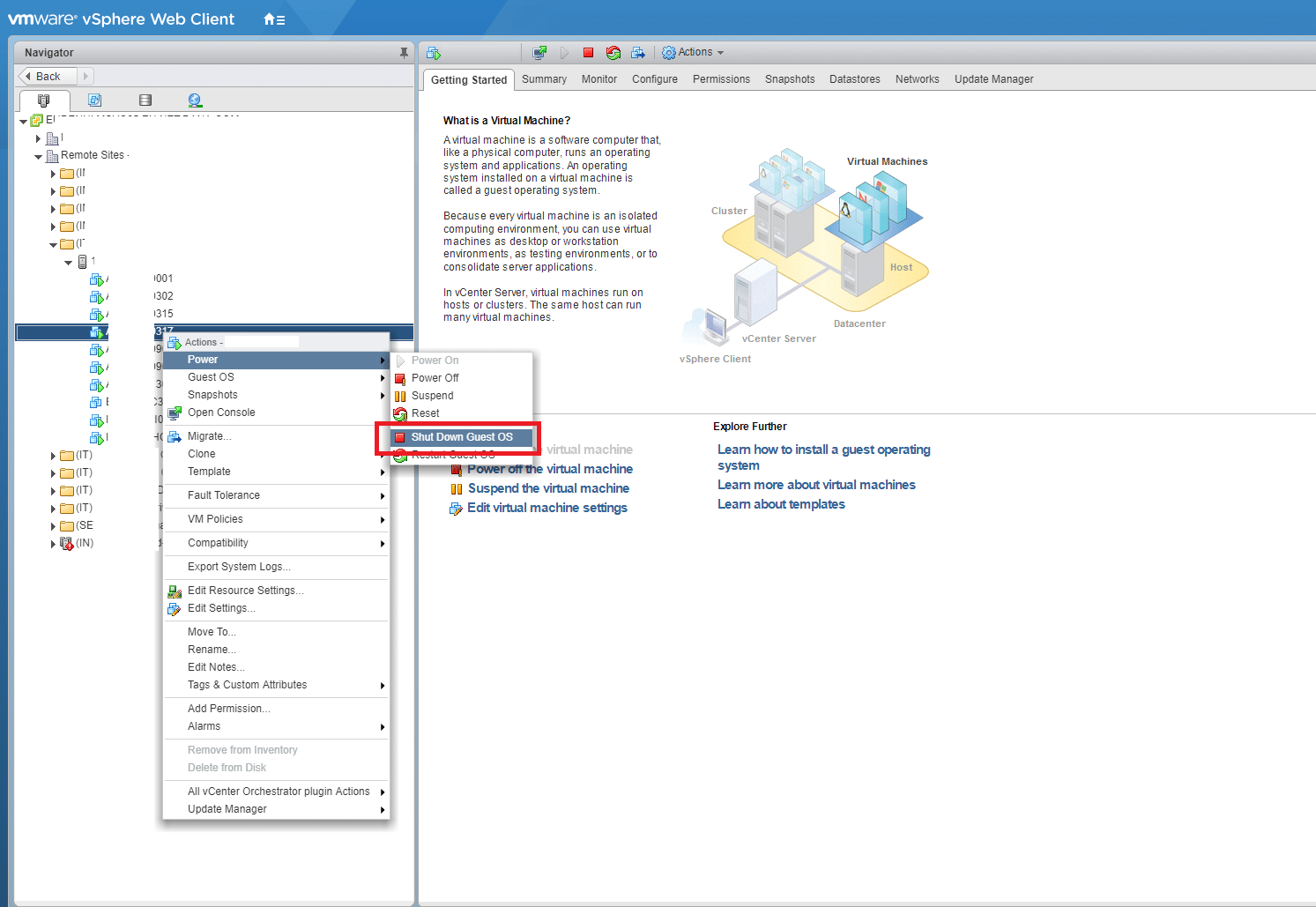Switch to Hosts and Clusters navigator view

point(43,100)
